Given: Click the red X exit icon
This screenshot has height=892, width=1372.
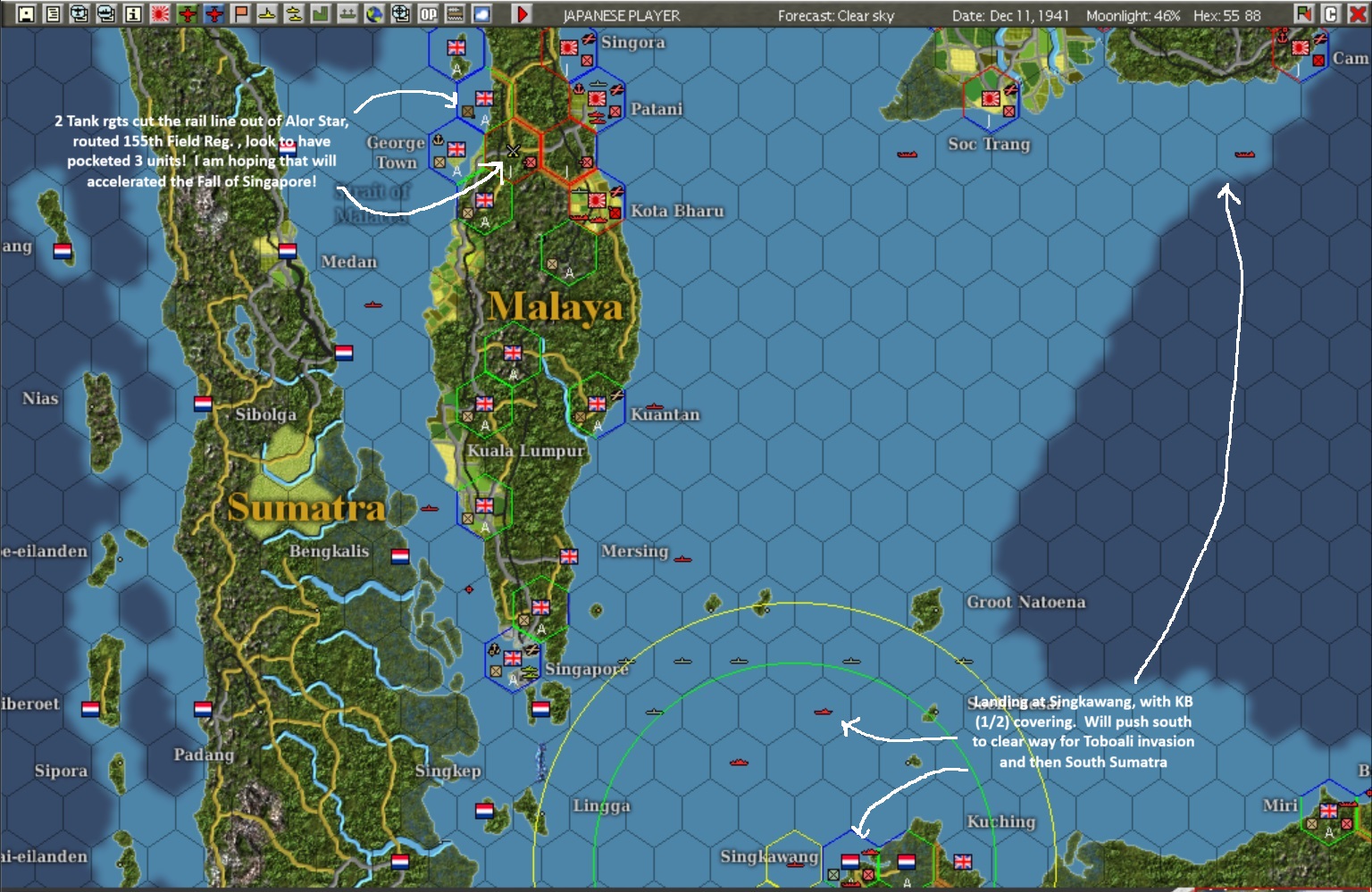Looking at the screenshot, I should (1356, 13).
